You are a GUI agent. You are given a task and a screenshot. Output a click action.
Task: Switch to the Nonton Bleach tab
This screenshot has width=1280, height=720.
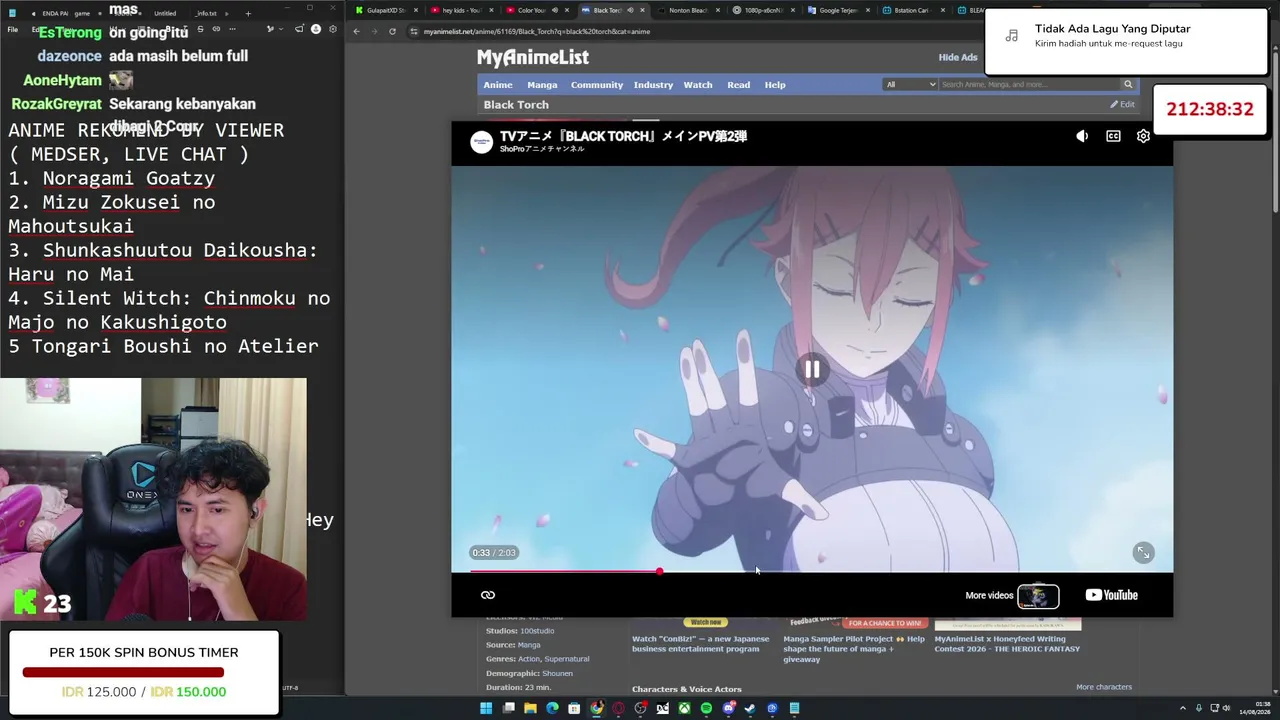click(x=688, y=10)
